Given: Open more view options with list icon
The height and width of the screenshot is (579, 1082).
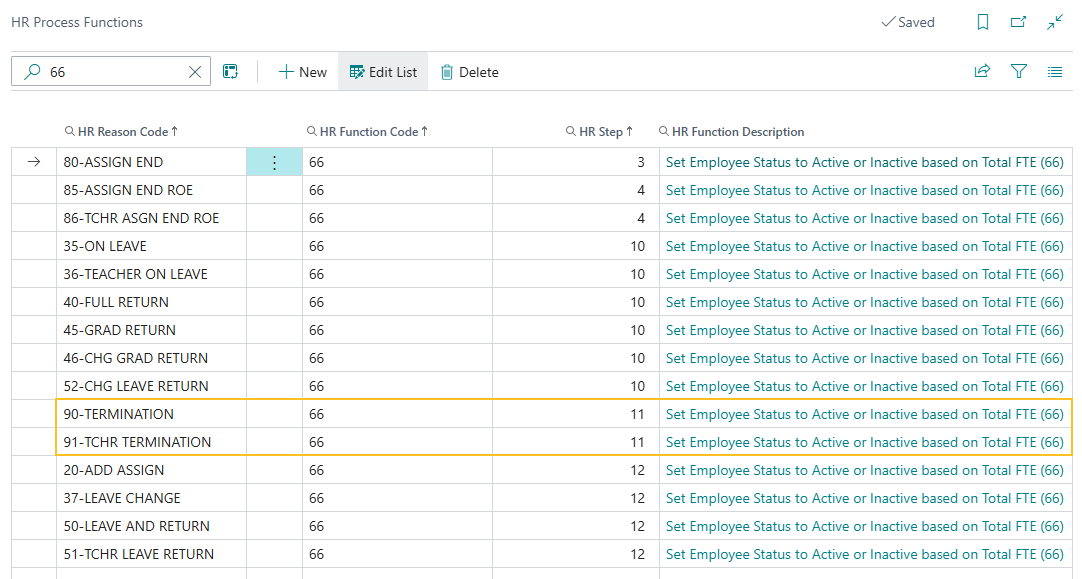Looking at the screenshot, I should tap(1054, 71).
